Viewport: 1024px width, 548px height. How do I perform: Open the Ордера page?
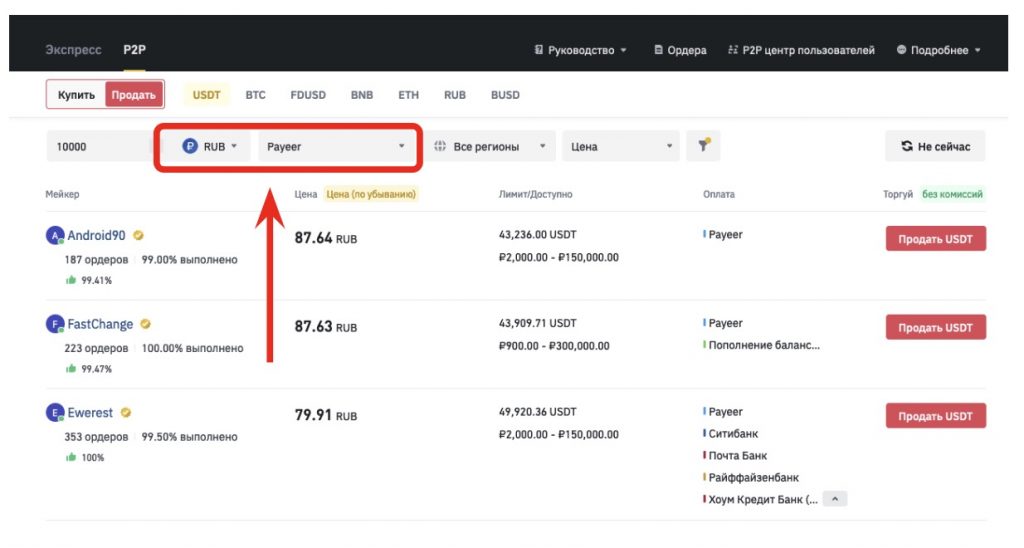(x=680, y=50)
